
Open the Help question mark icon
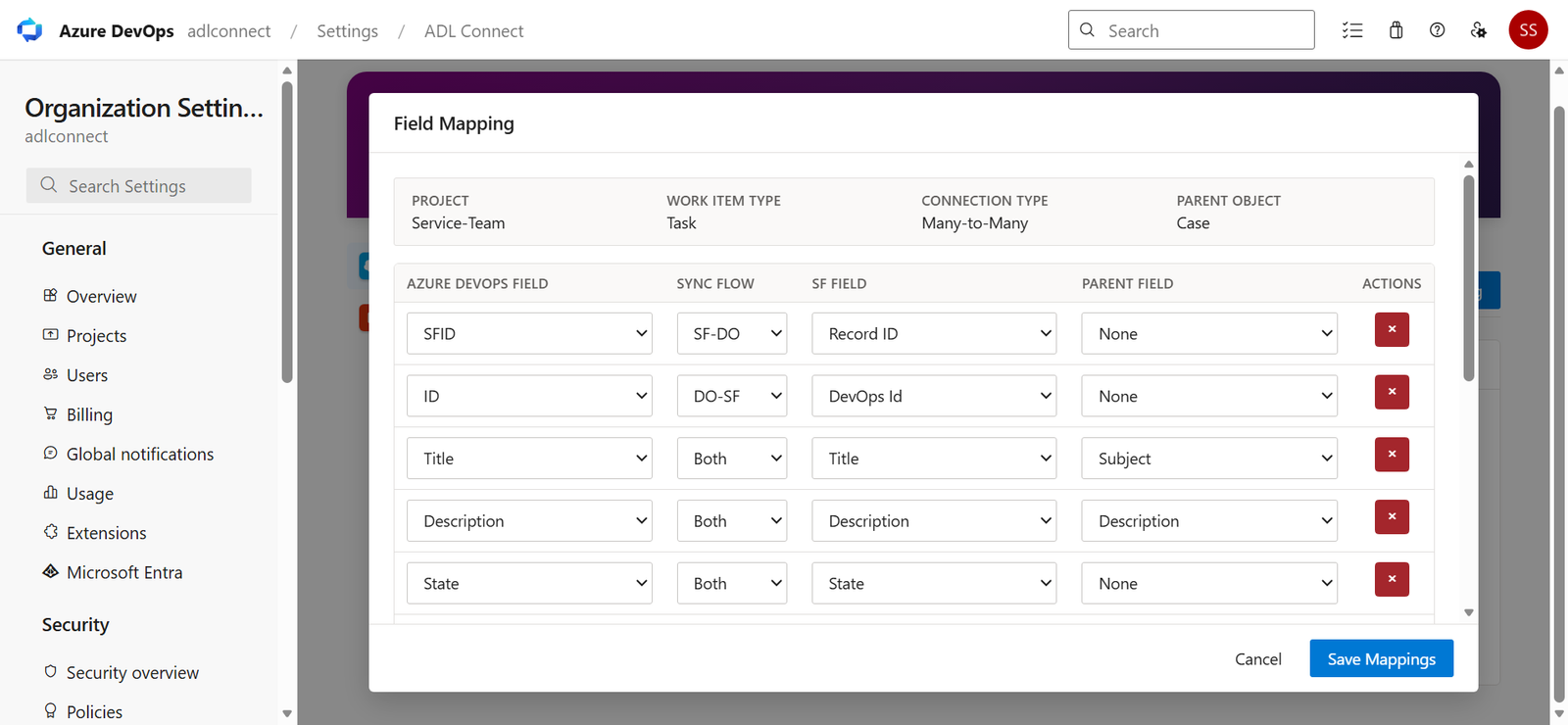(1437, 30)
